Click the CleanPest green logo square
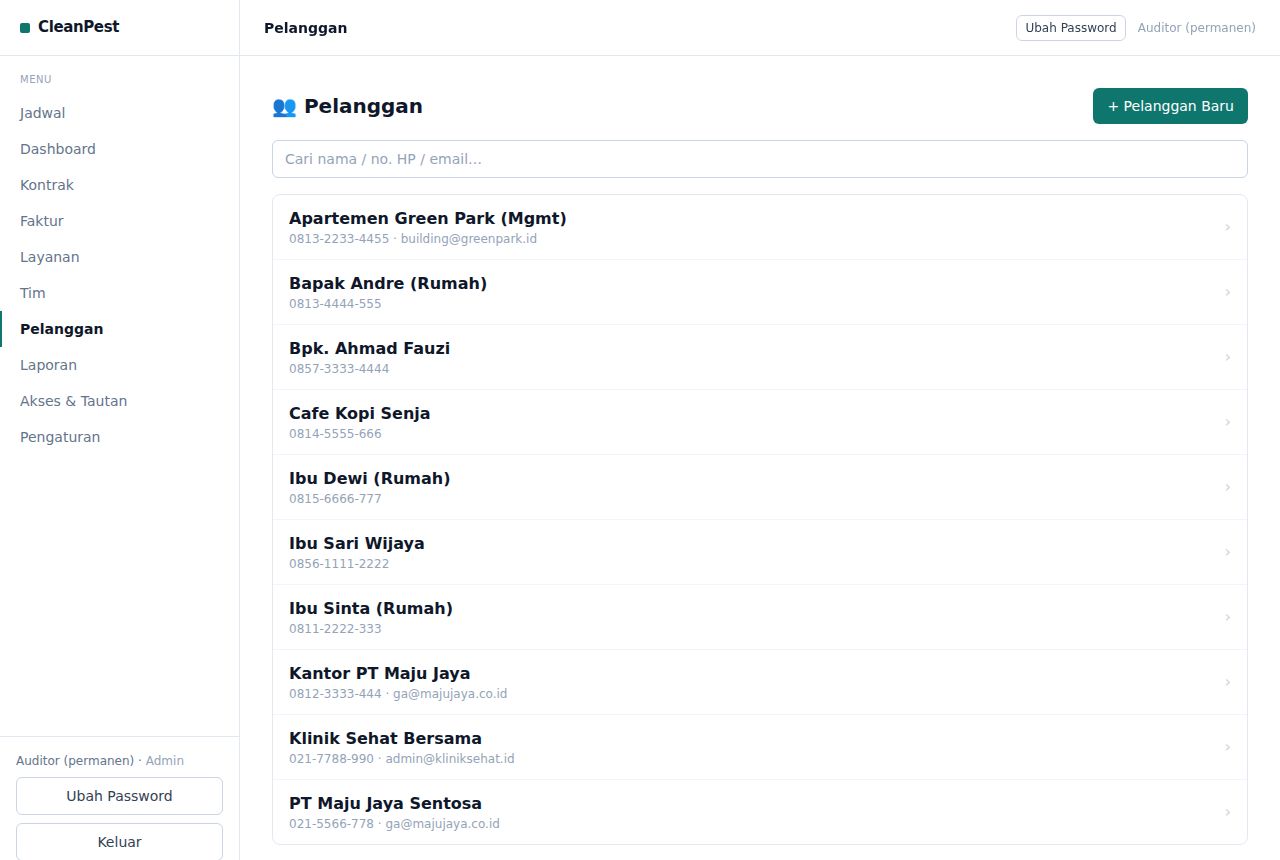The image size is (1280, 860). 25,28
